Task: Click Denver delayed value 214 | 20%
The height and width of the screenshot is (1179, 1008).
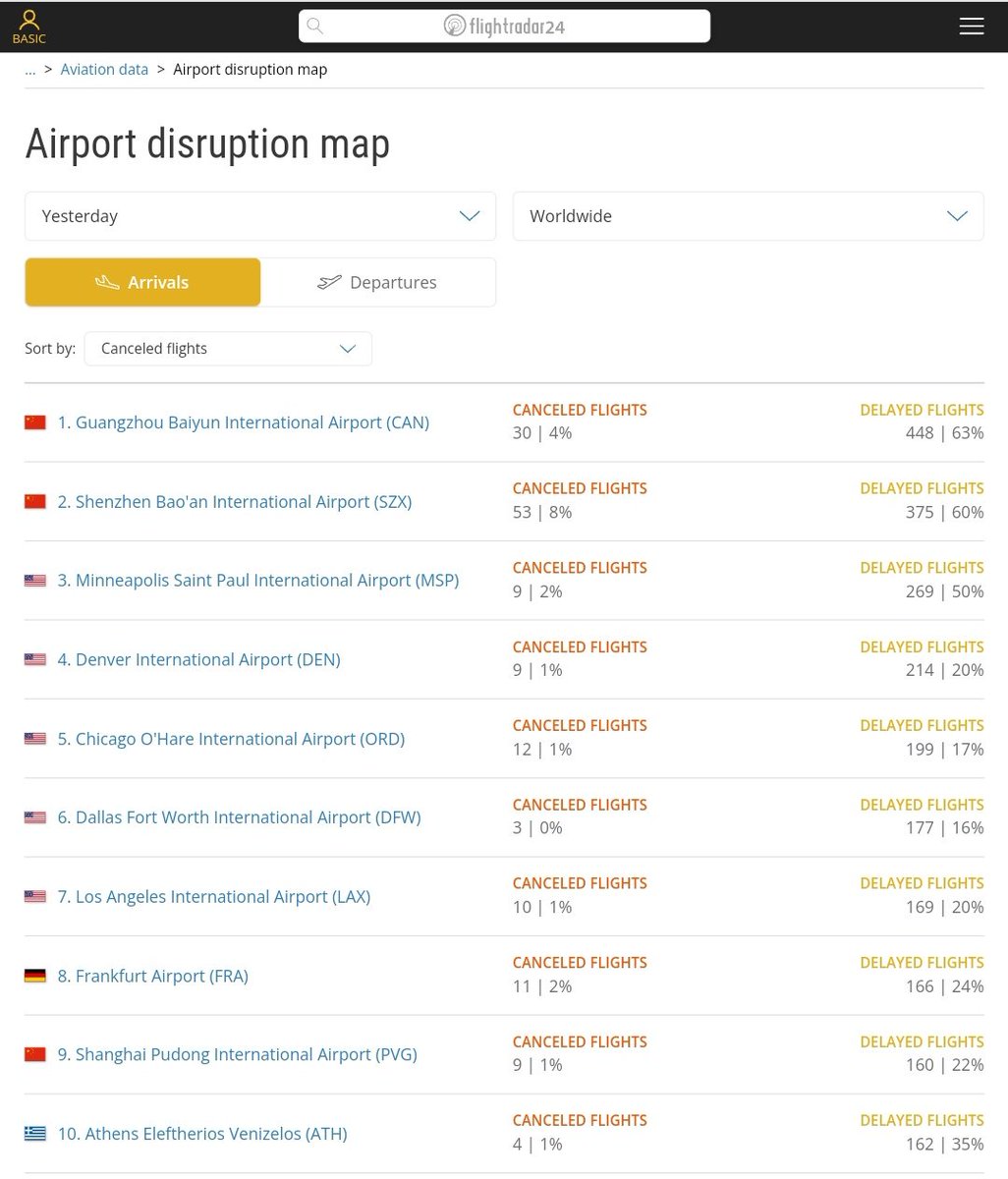Action: [944, 670]
